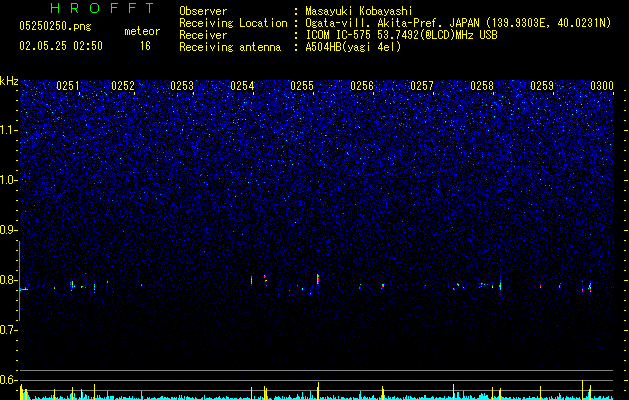Screen dimensions: 629x400
Task: Click the Receiving antenna field label
Action: pyautogui.click(x=230, y=47)
